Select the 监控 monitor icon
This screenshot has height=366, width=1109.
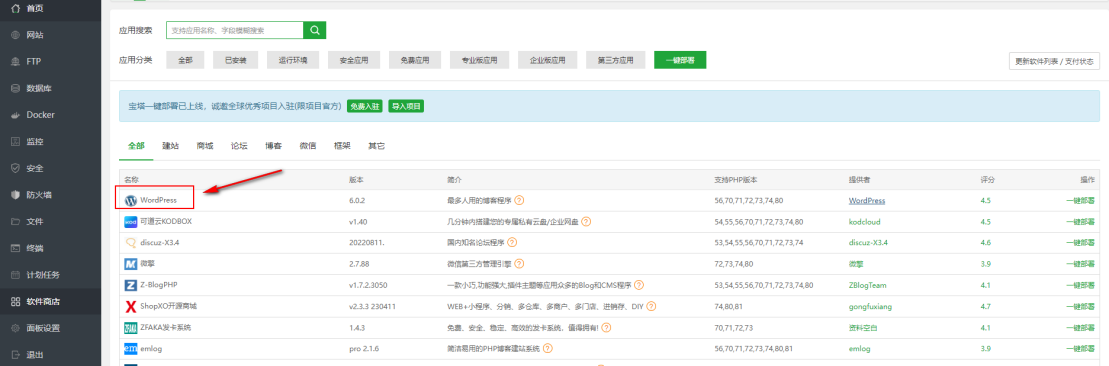click(16, 142)
